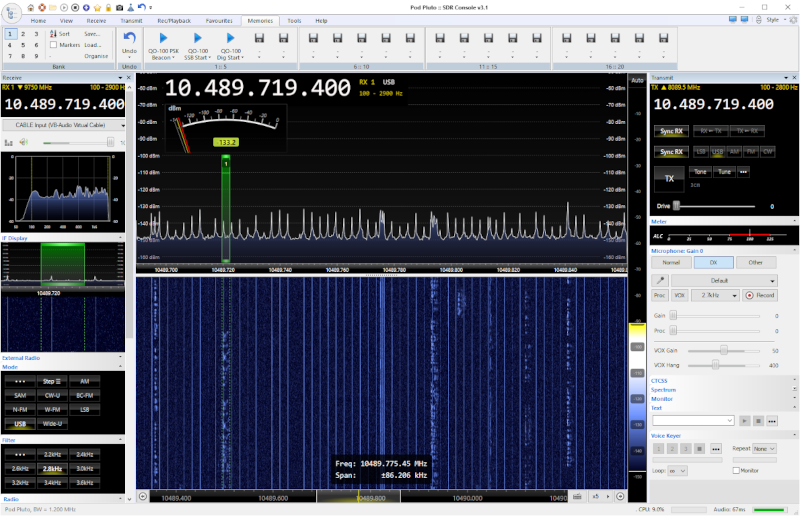Image resolution: width=800 pixels, height=516 pixels.
Task: Click the Record button
Action: tap(760, 296)
